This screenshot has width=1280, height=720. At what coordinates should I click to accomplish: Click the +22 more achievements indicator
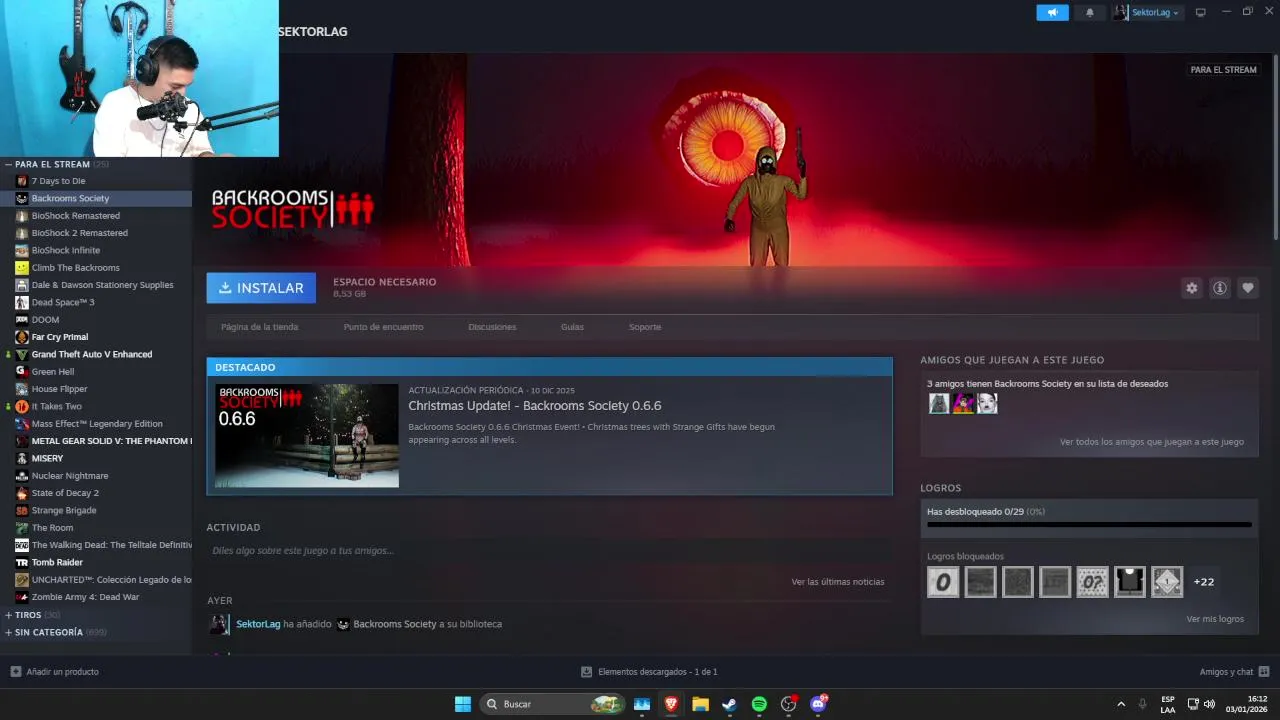click(x=1204, y=582)
